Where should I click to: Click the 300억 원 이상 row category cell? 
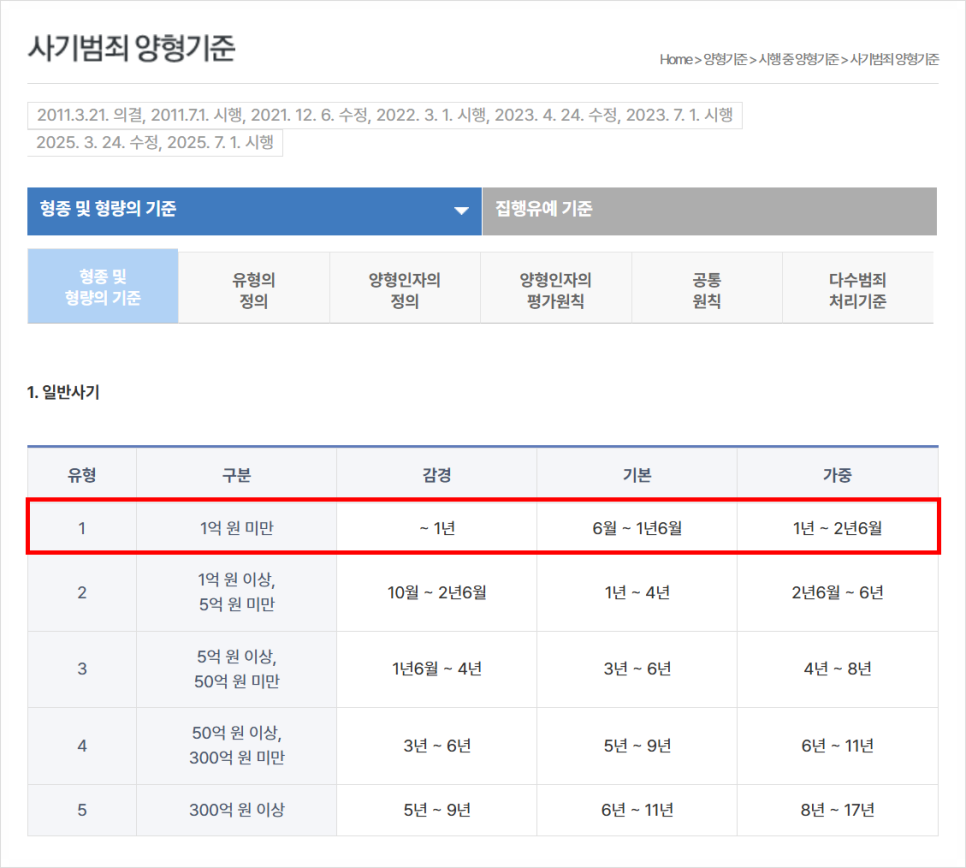(236, 810)
